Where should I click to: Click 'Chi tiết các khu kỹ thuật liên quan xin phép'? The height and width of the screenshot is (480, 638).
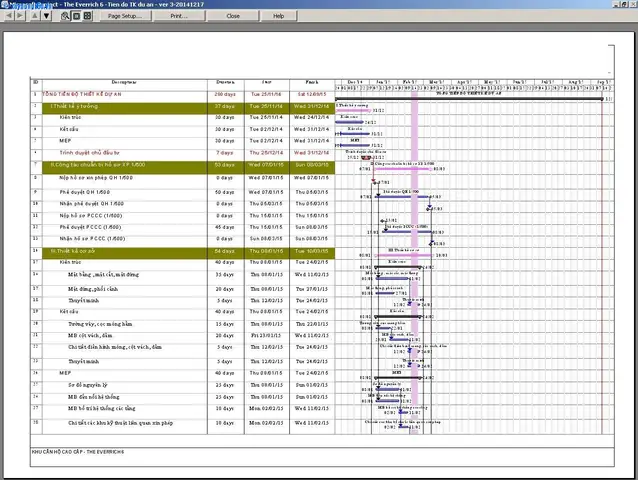[x=120, y=423]
